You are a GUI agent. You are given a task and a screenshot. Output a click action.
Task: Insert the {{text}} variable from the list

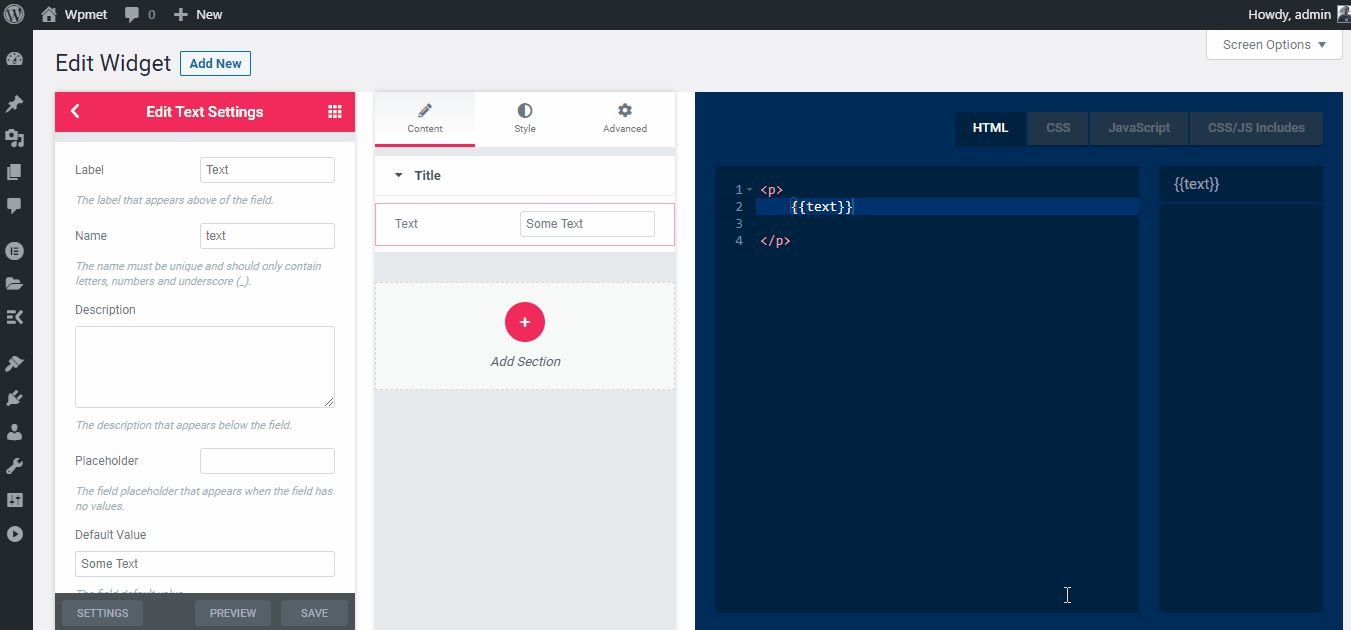[1197, 185]
